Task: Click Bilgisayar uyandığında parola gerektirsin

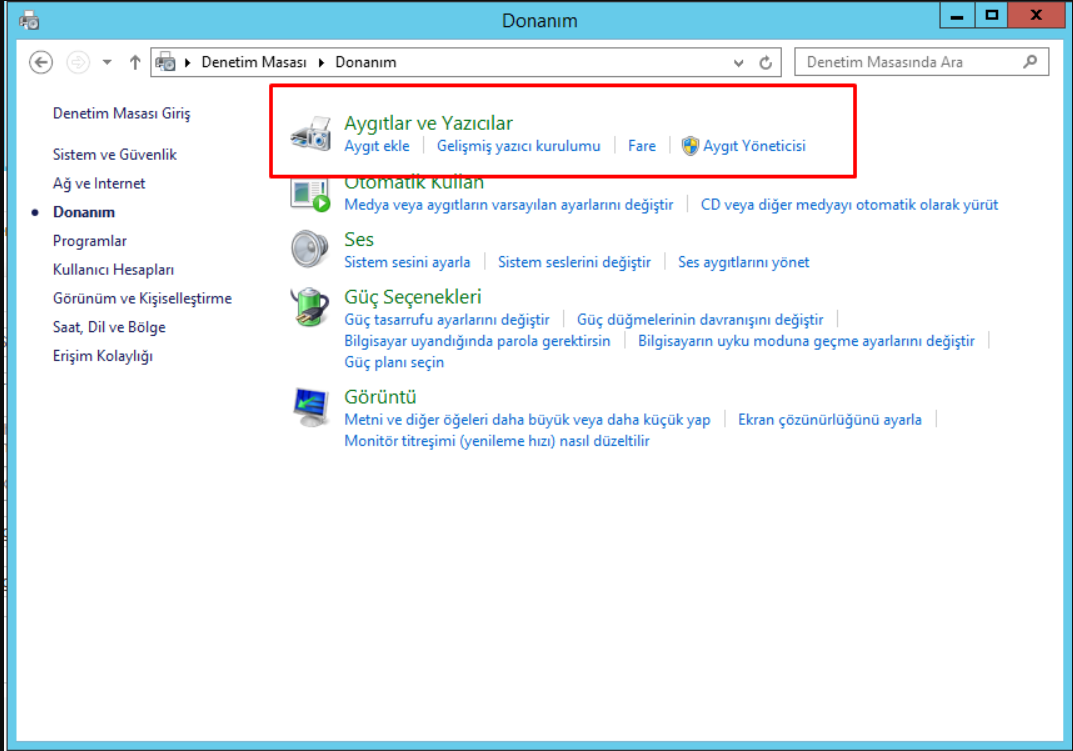Action: 477,341
